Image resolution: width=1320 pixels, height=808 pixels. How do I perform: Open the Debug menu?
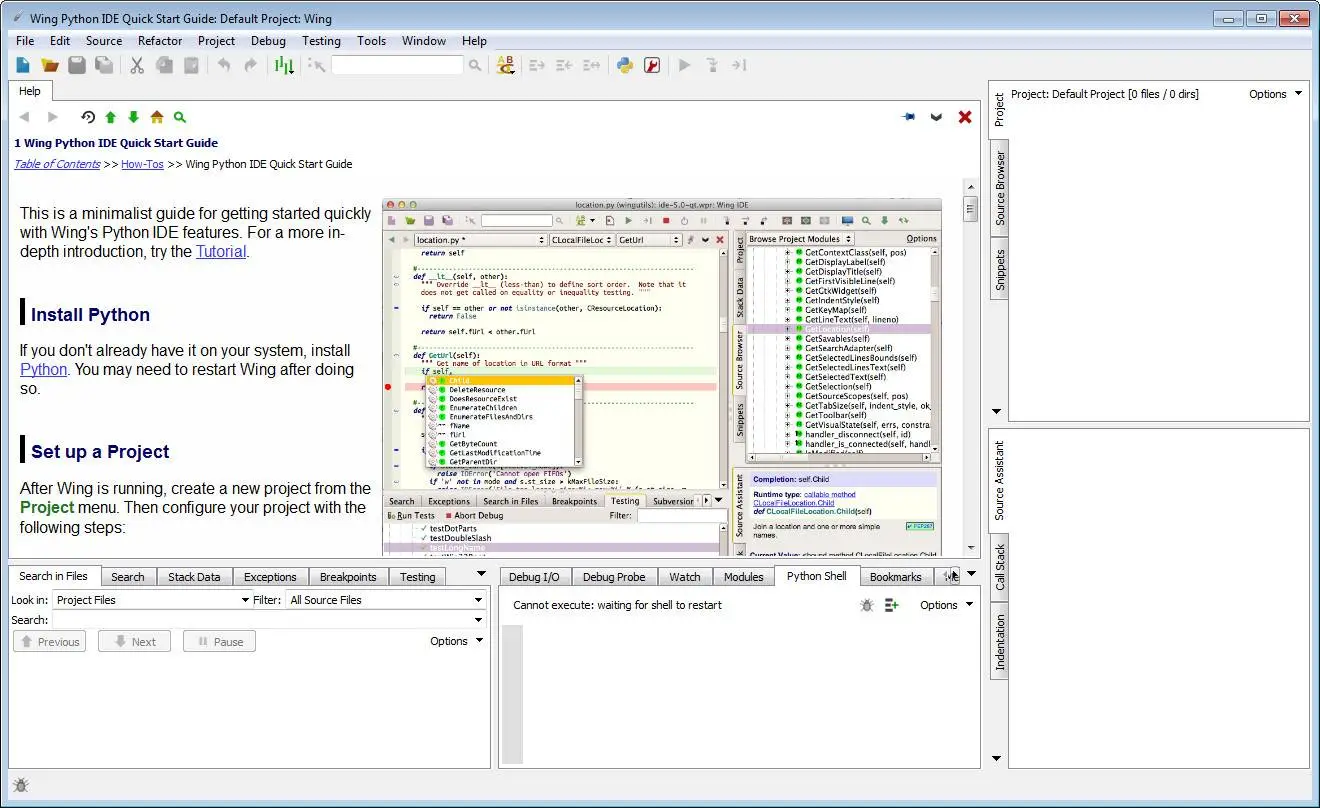pyautogui.click(x=268, y=41)
